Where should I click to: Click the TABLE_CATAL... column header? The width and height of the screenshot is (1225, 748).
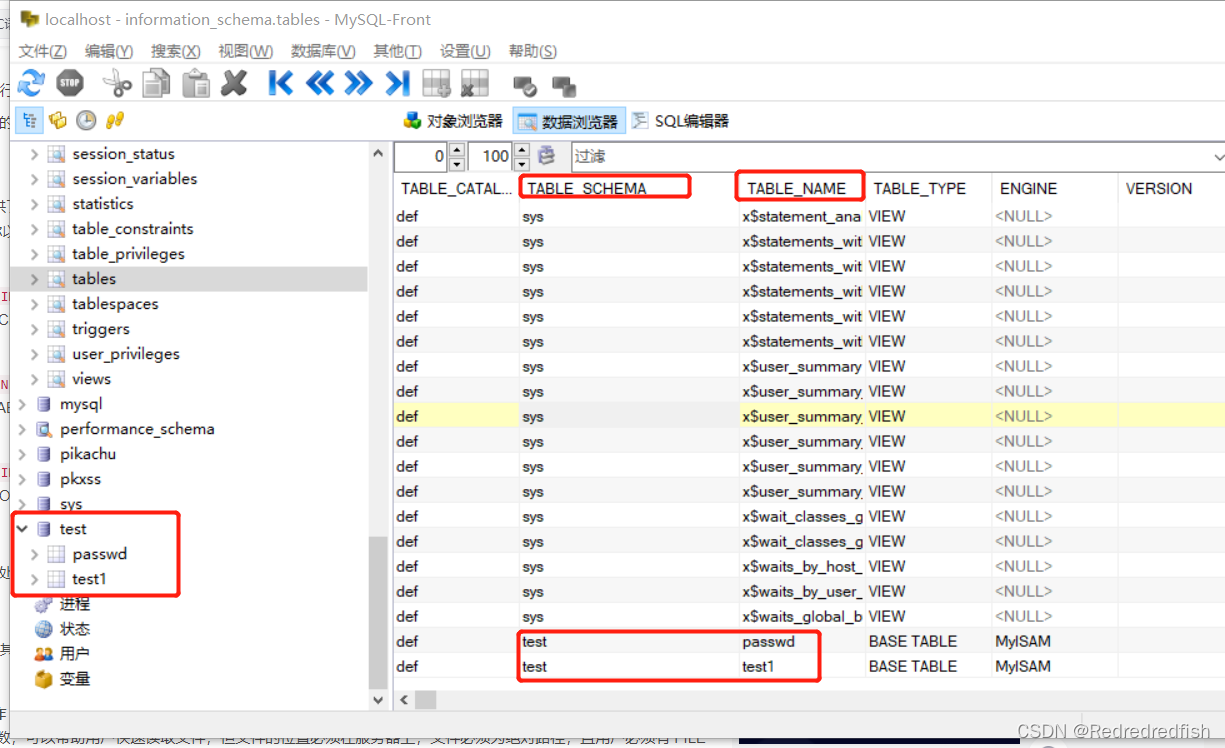click(x=456, y=188)
